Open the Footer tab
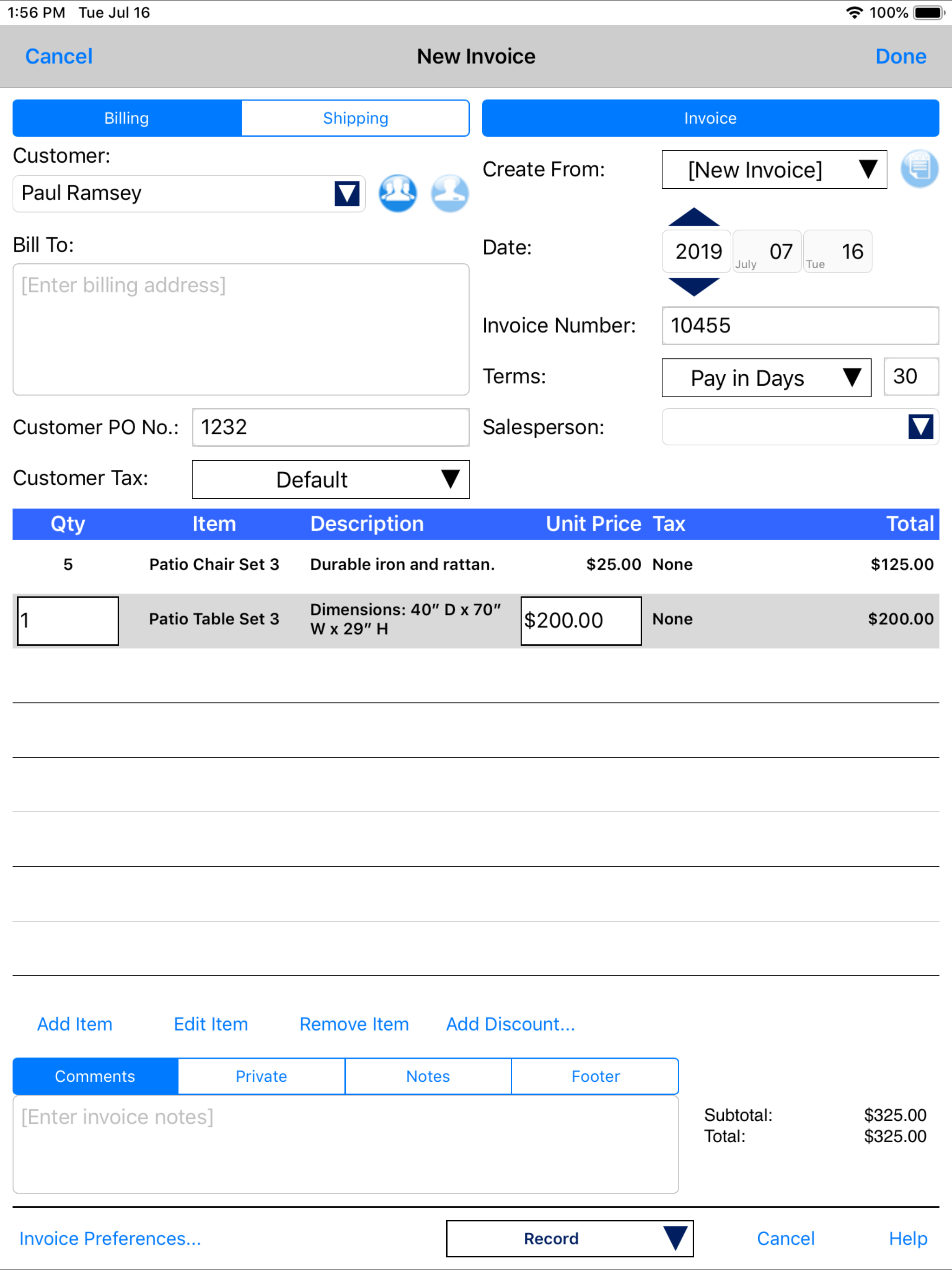 point(595,1076)
